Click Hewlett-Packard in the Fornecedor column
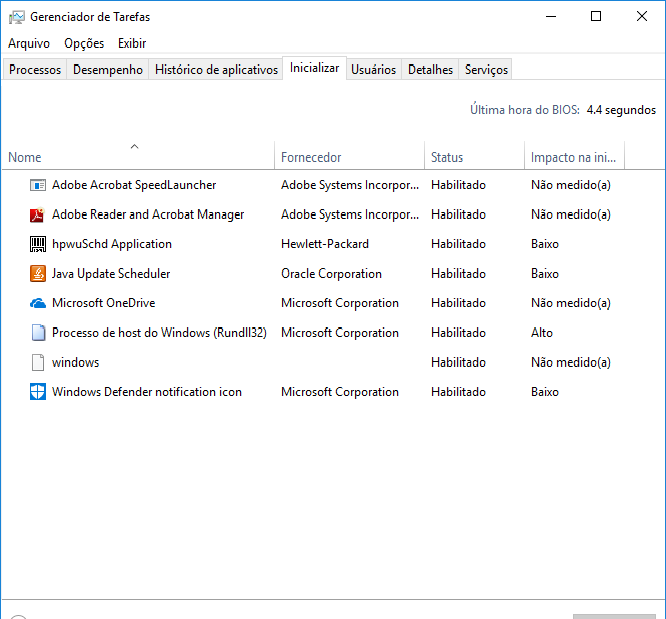The width and height of the screenshot is (666, 619). pyautogui.click(x=325, y=244)
